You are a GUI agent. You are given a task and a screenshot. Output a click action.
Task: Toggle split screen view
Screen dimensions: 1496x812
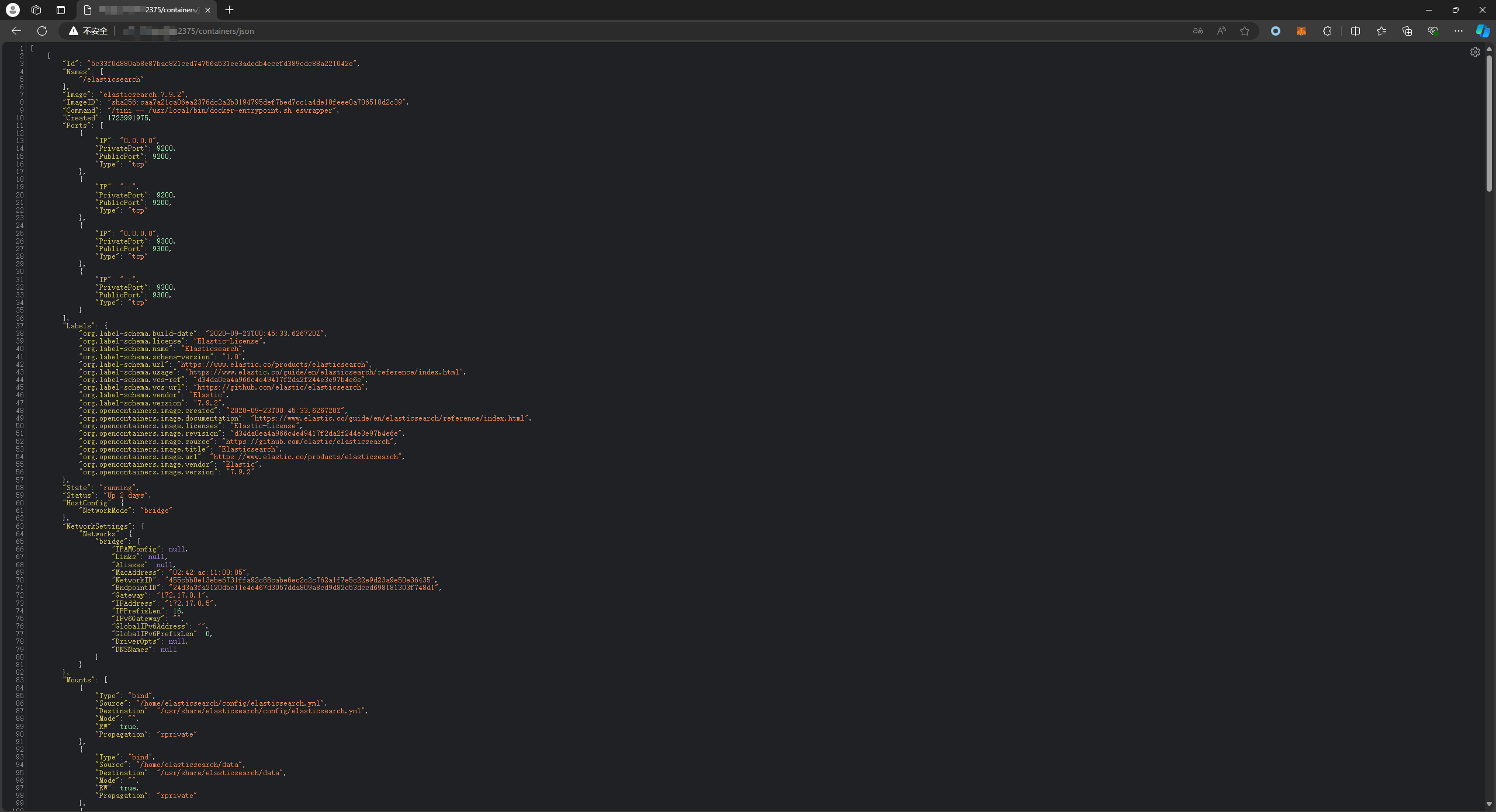1355,31
